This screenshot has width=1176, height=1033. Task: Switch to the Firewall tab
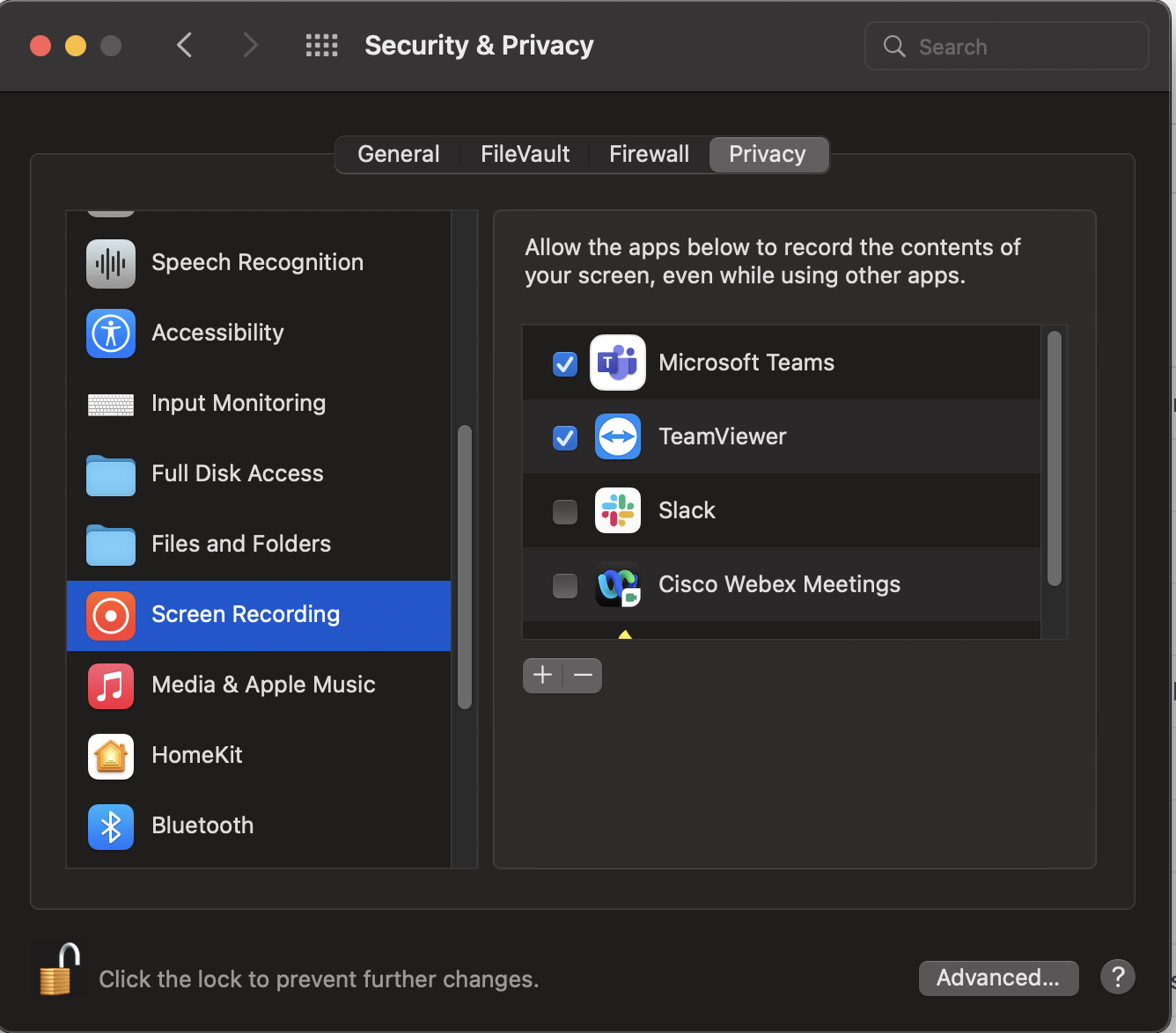648,154
